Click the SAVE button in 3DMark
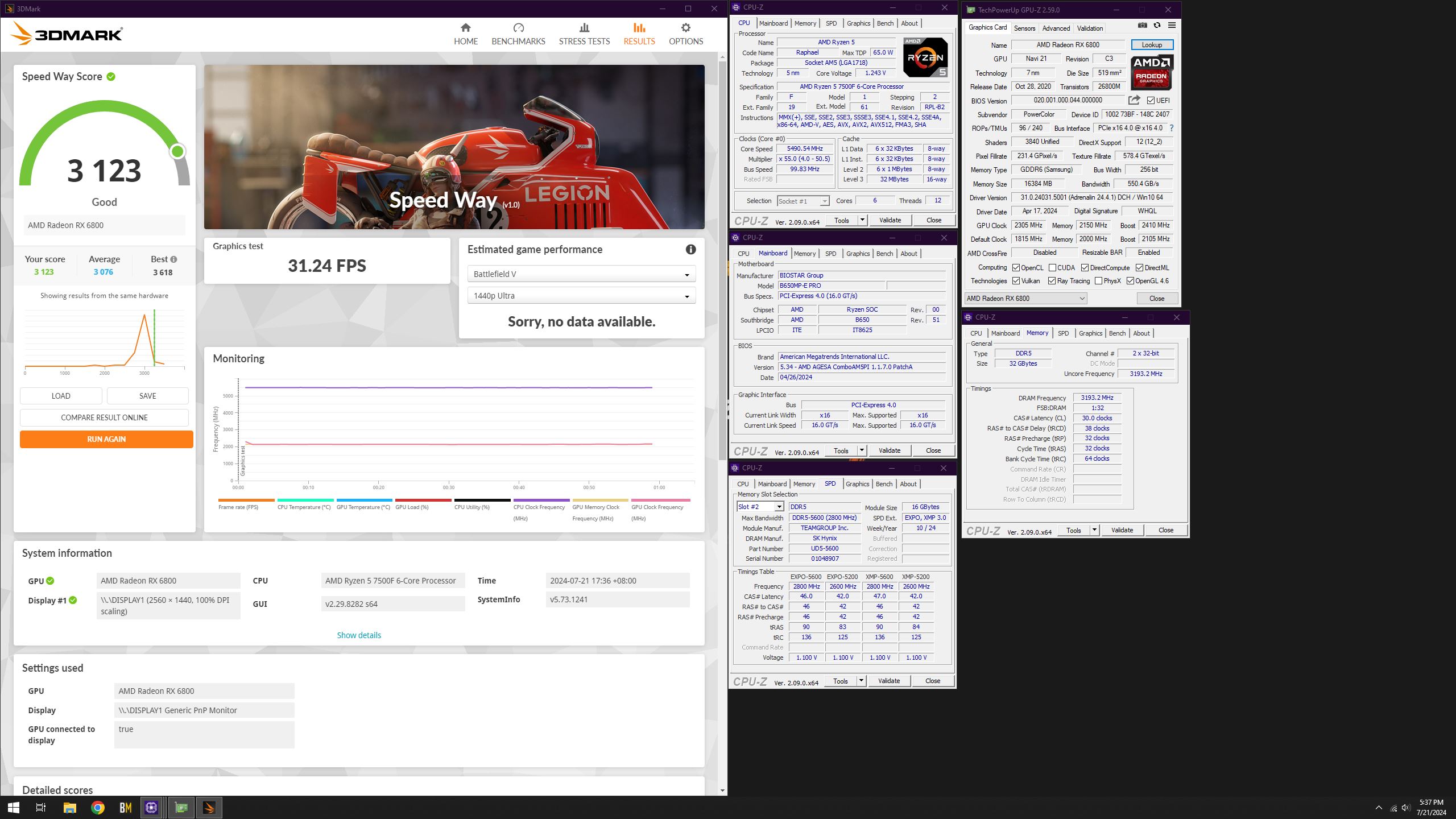Viewport: 1456px width, 819px height. (147, 396)
